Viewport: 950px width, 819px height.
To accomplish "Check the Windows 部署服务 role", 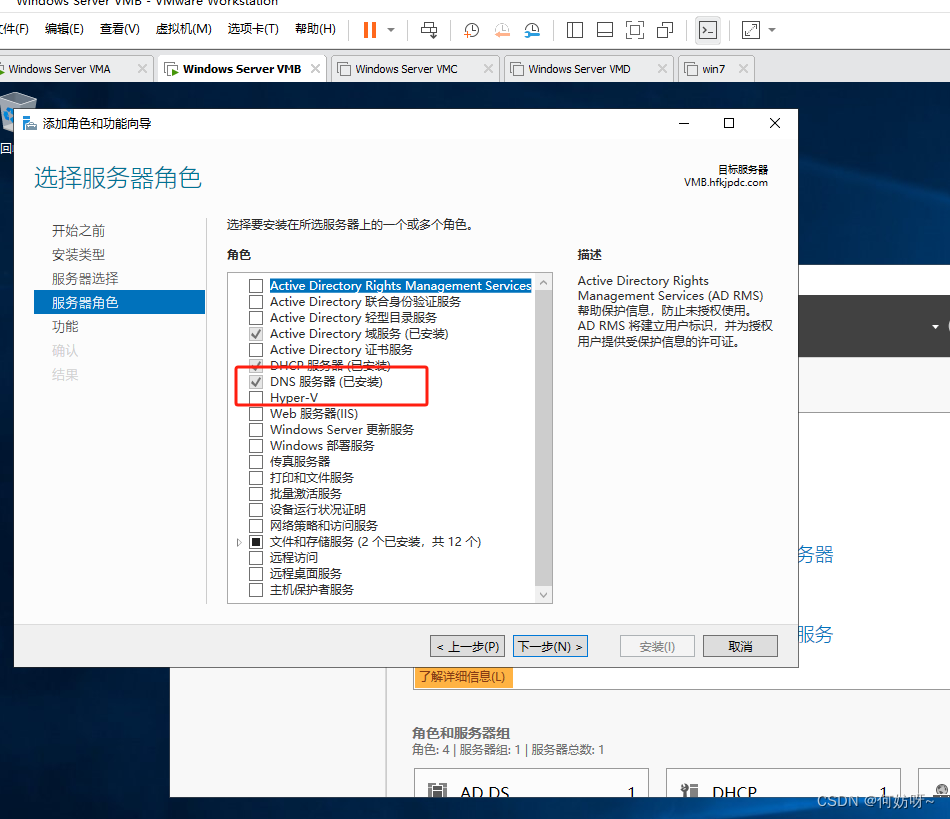I will click(256, 445).
